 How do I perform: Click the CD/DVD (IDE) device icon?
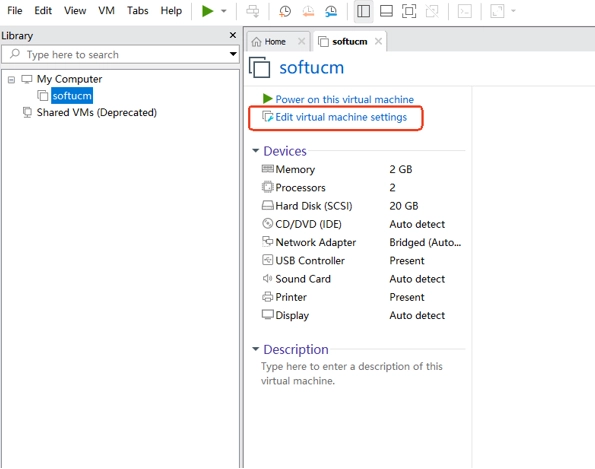click(268, 223)
